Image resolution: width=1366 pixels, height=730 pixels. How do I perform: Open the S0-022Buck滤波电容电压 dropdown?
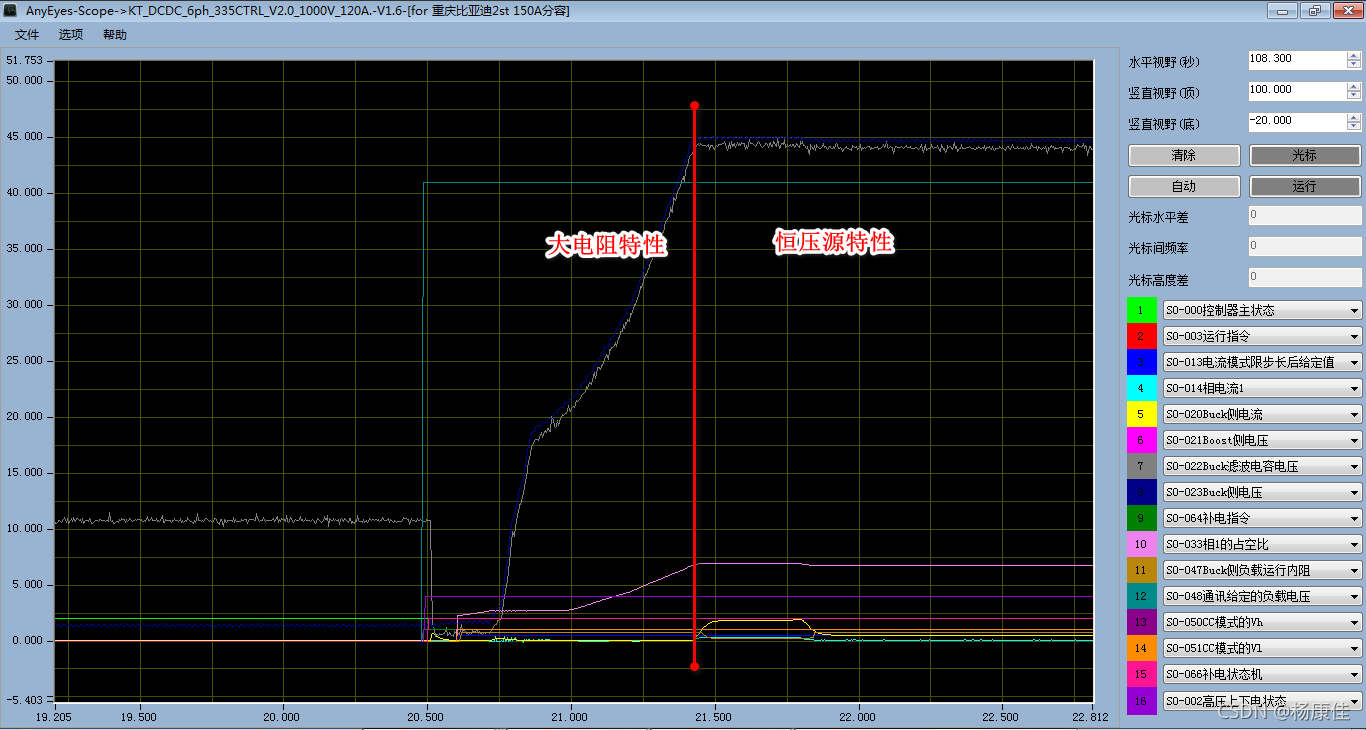point(1262,466)
